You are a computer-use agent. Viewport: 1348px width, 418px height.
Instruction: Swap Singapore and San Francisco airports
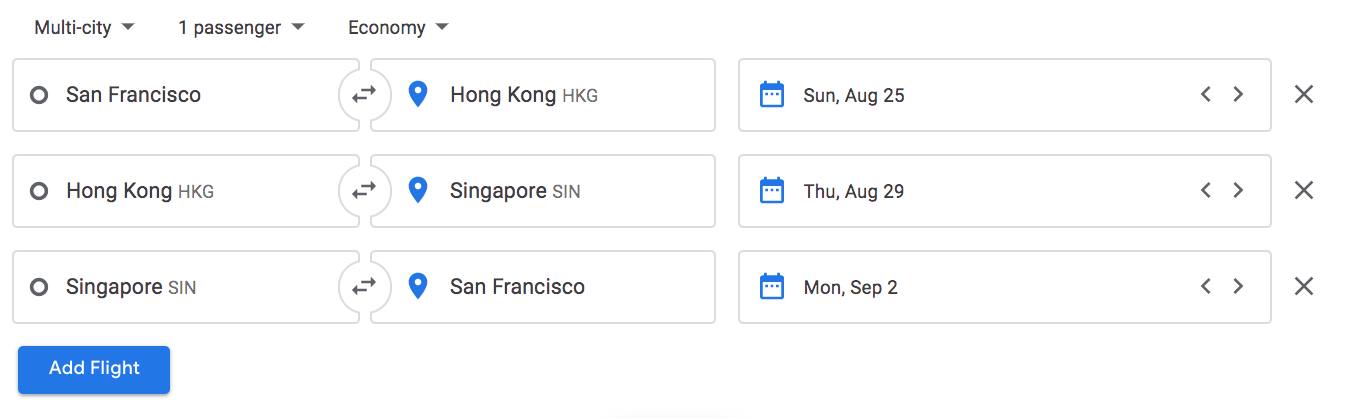(x=364, y=287)
